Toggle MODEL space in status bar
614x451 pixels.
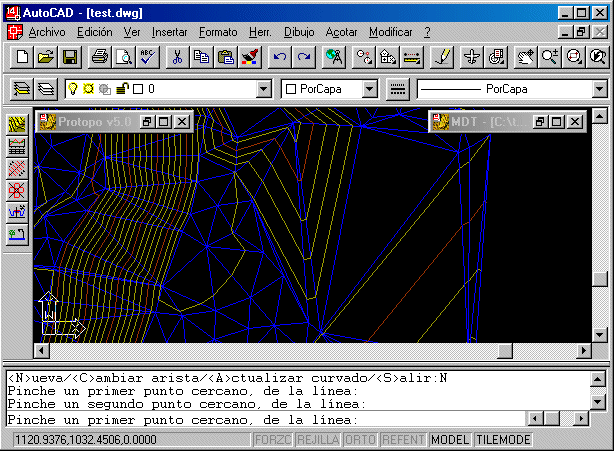[450, 440]
